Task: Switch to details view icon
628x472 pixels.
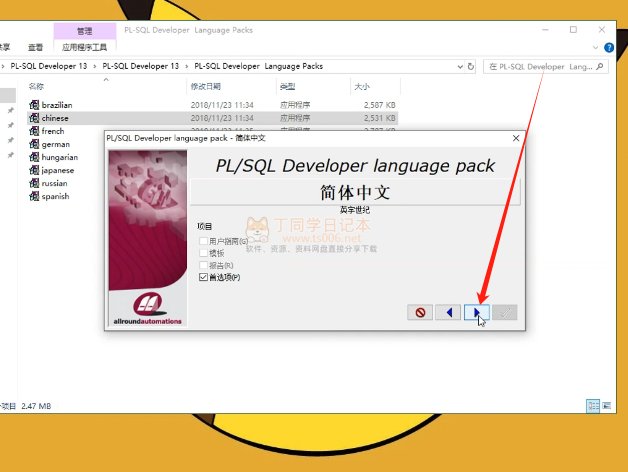Action: pyautogui.click(x=593, y=406)
